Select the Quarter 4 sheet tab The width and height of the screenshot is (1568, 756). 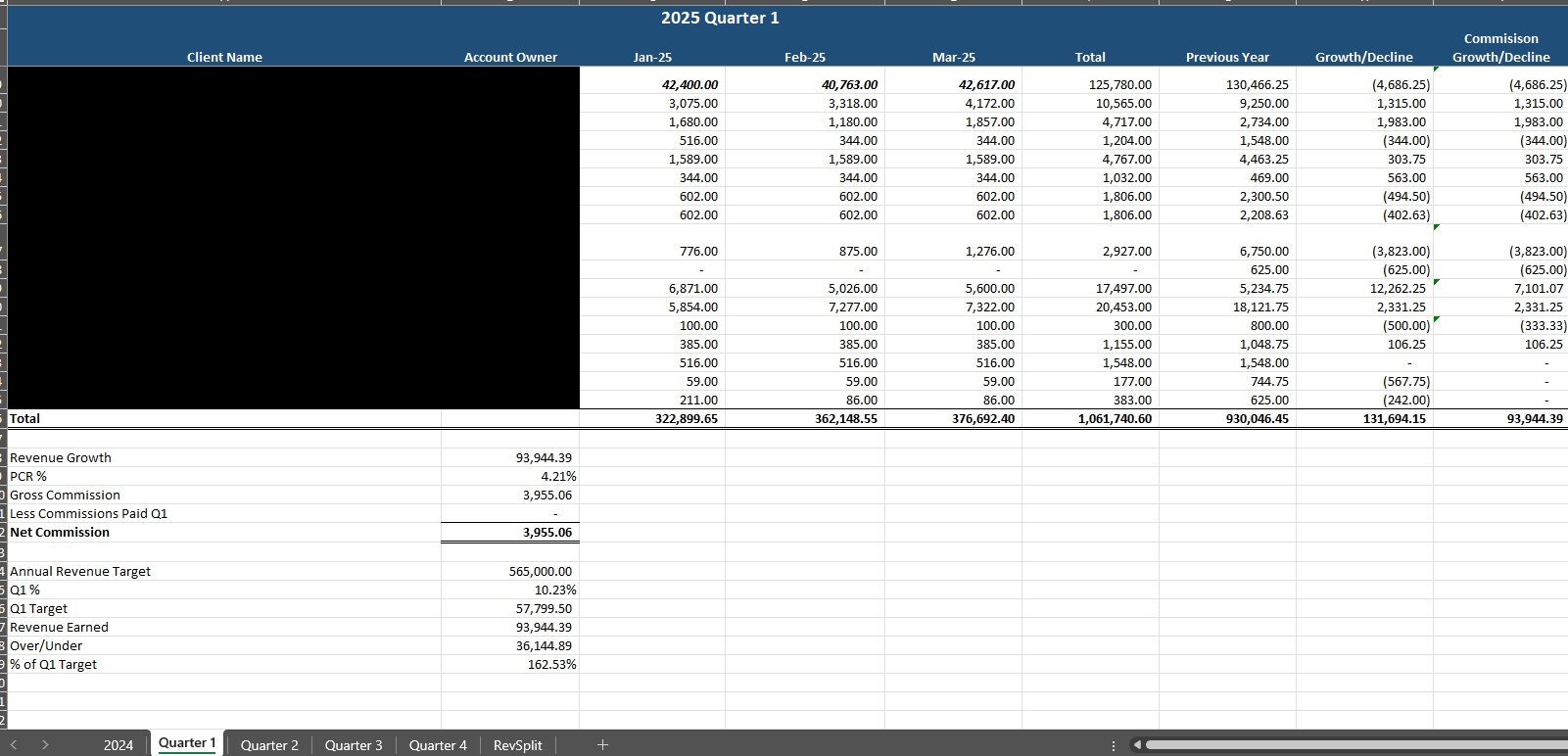click(x=438, y=745)
